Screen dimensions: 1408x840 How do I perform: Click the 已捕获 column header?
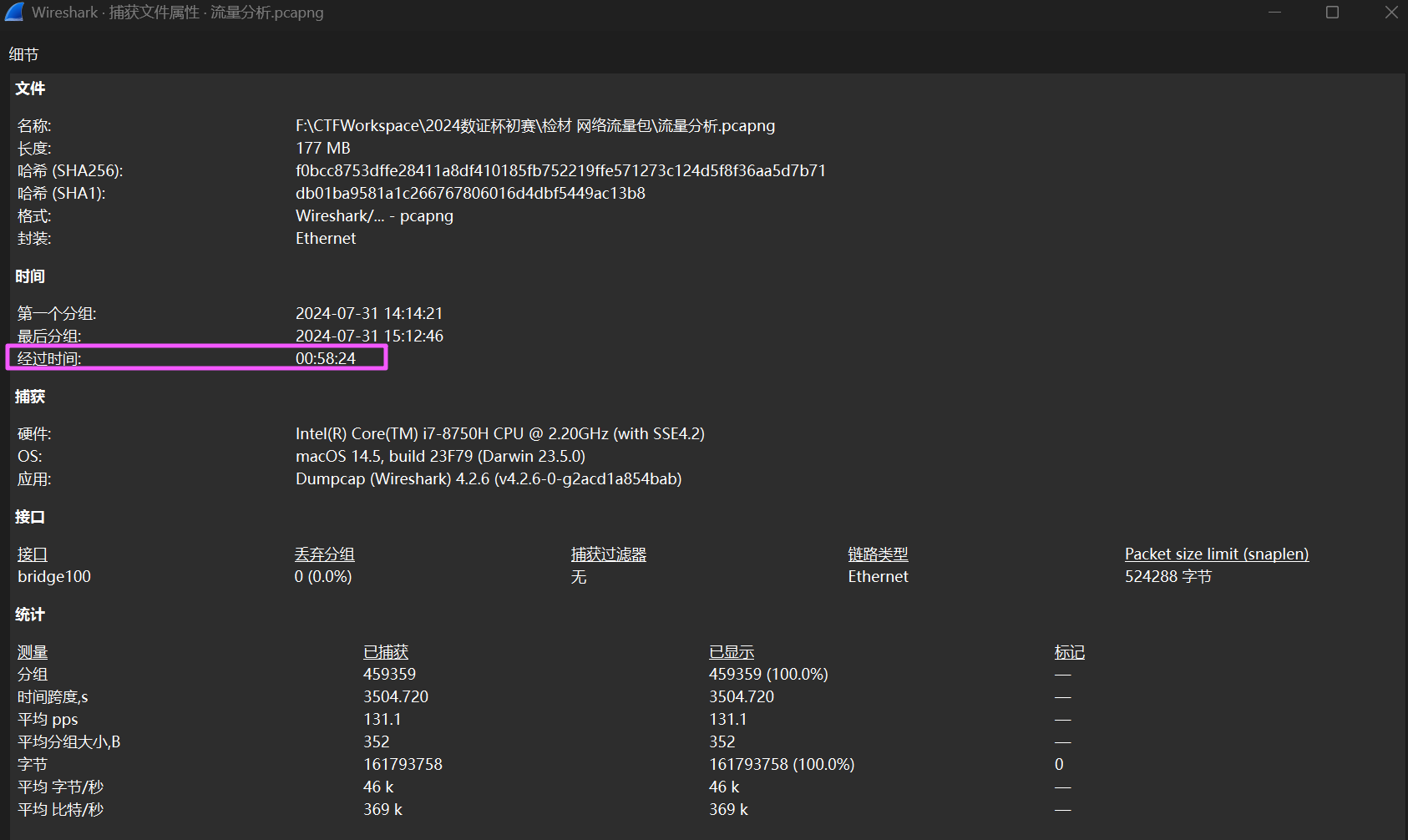click(386, 651)
